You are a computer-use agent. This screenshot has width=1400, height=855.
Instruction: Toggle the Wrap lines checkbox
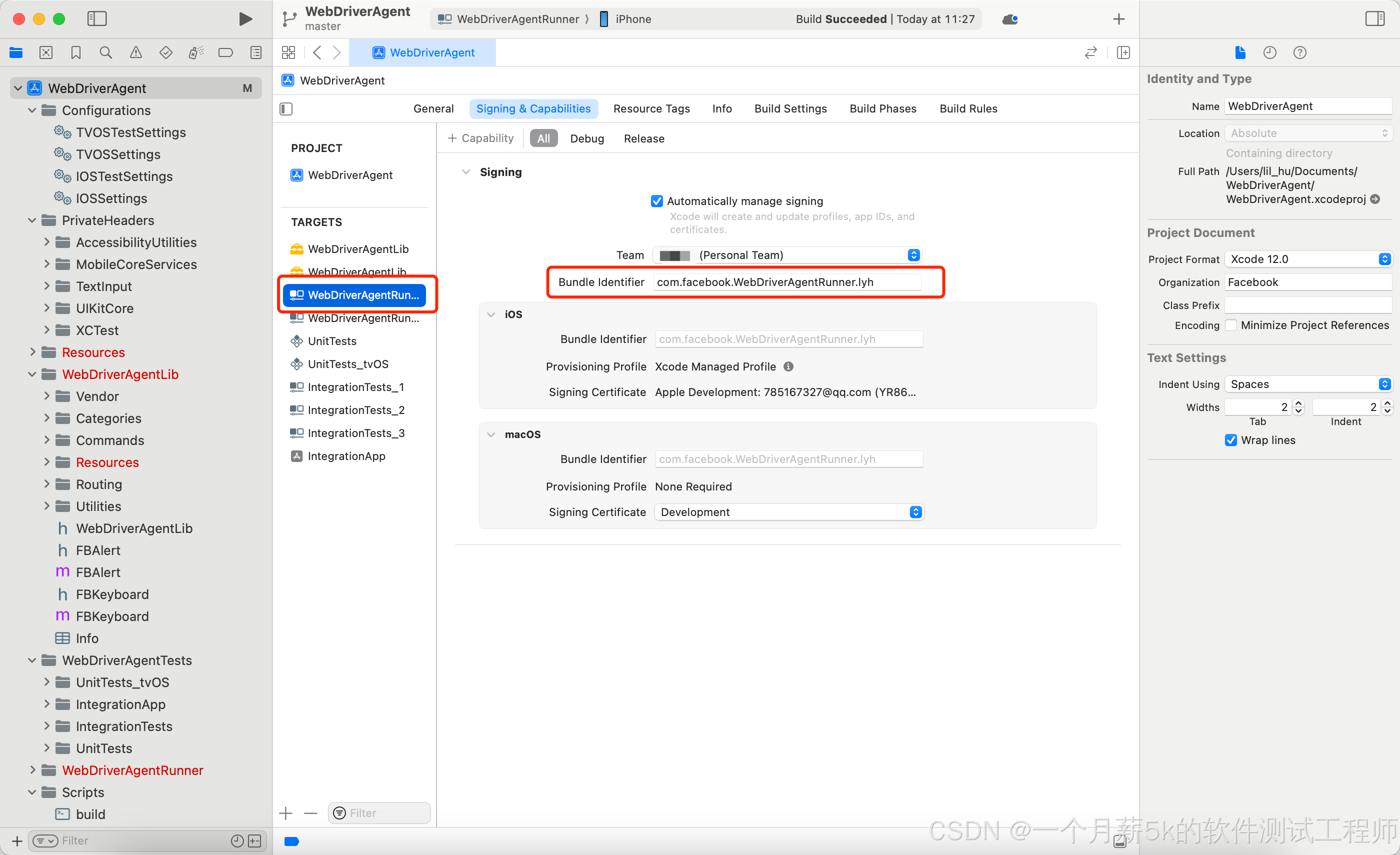click(x=1230, y=440)
